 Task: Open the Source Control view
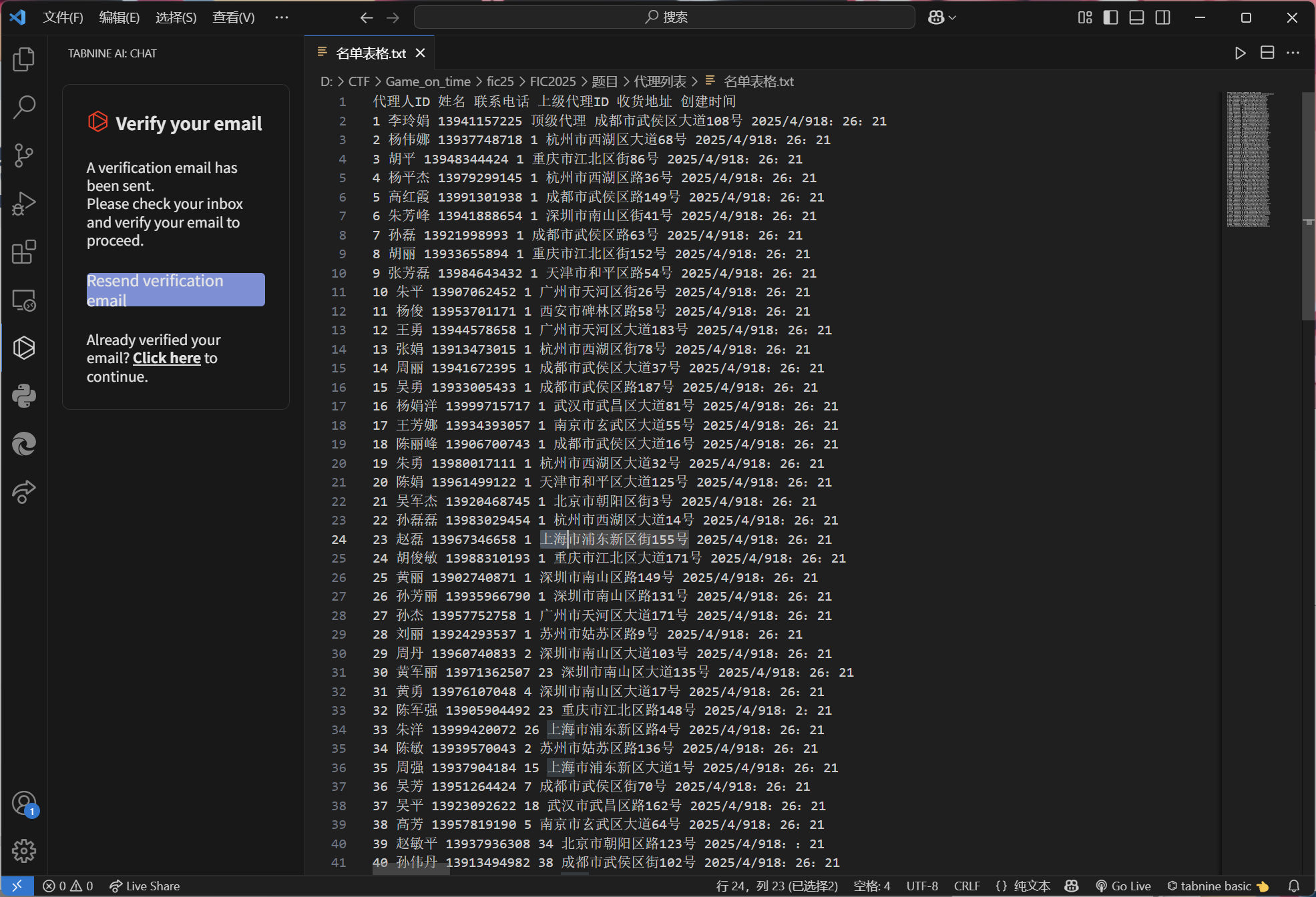click(24, 156)
